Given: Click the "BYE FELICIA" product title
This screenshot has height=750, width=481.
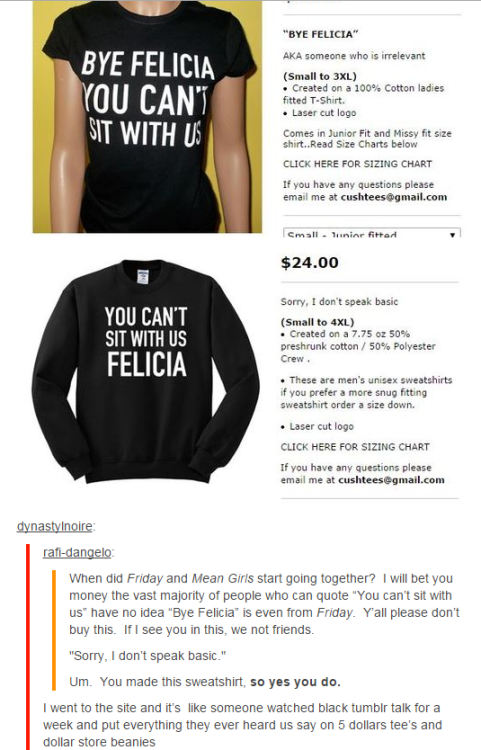Looking at the screenshot, I should pos(320,34).
